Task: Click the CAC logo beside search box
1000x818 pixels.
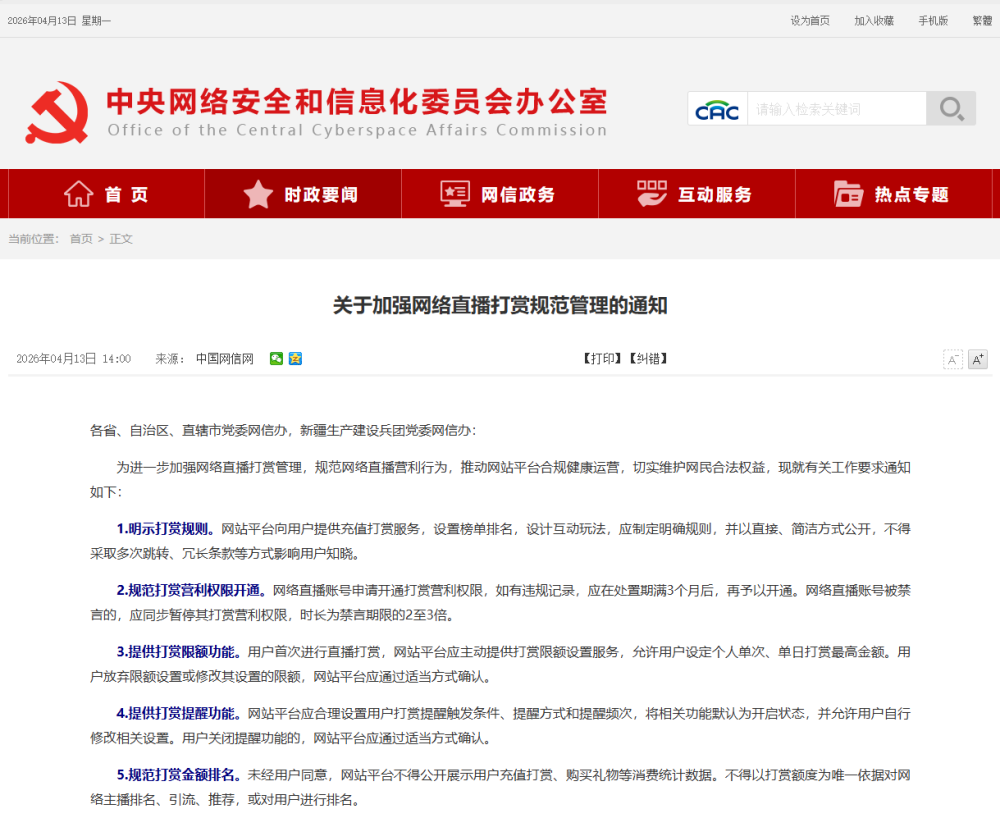Action: click(717, 109)
